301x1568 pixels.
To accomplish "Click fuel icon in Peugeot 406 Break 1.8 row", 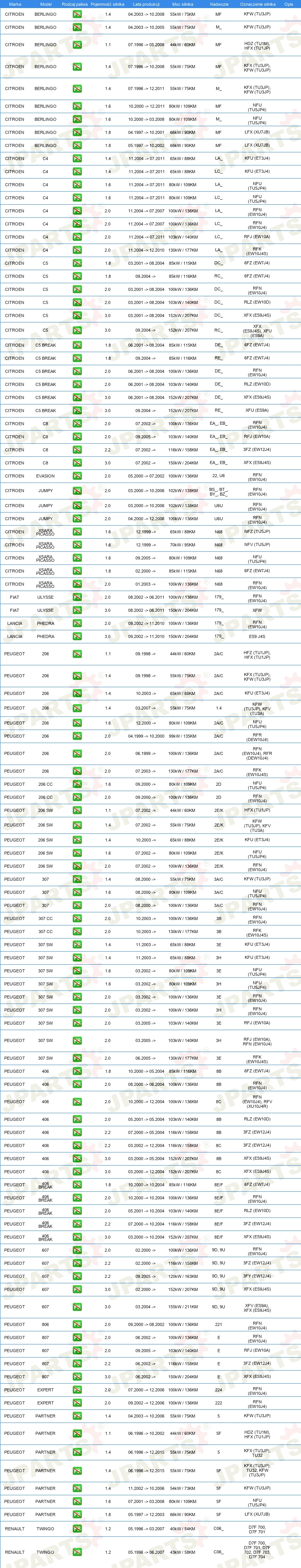I will pyautogui.click(x=77, y=1184).
